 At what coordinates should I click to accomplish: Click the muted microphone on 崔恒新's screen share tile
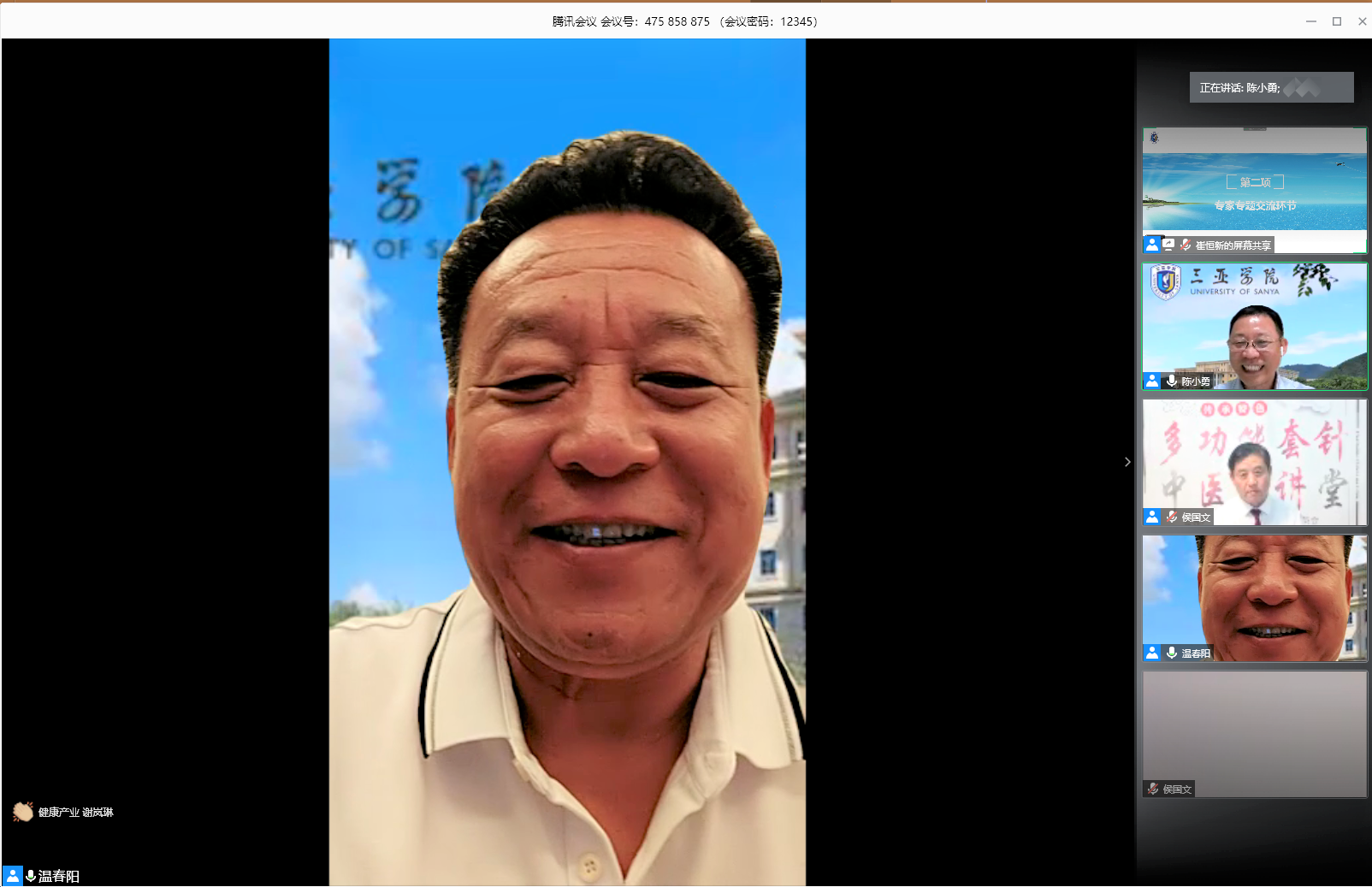(1186, 245)
